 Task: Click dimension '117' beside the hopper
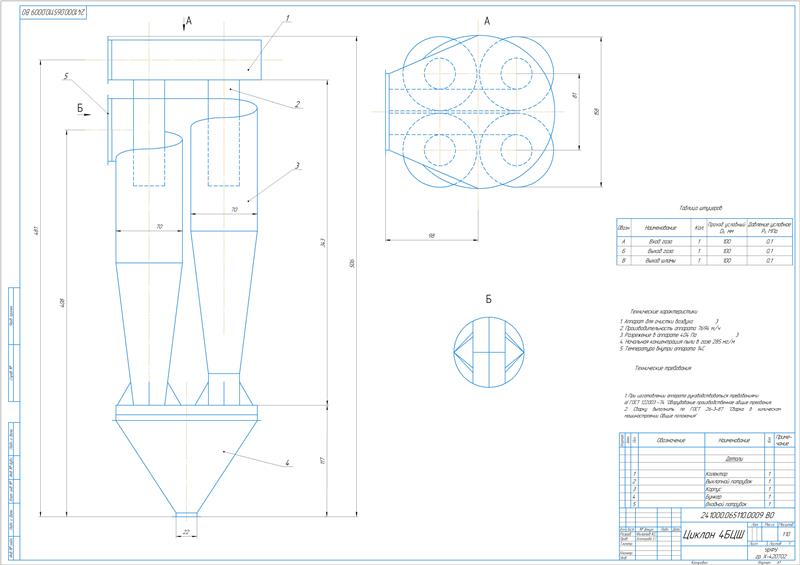(322, 460)
